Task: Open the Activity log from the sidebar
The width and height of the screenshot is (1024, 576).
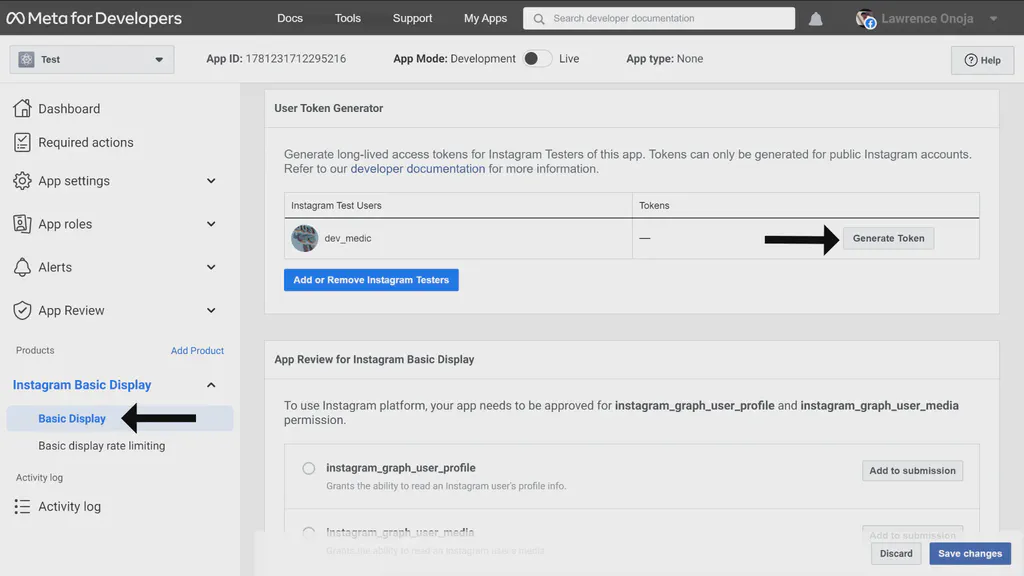Action: click(x=70, y=506)
